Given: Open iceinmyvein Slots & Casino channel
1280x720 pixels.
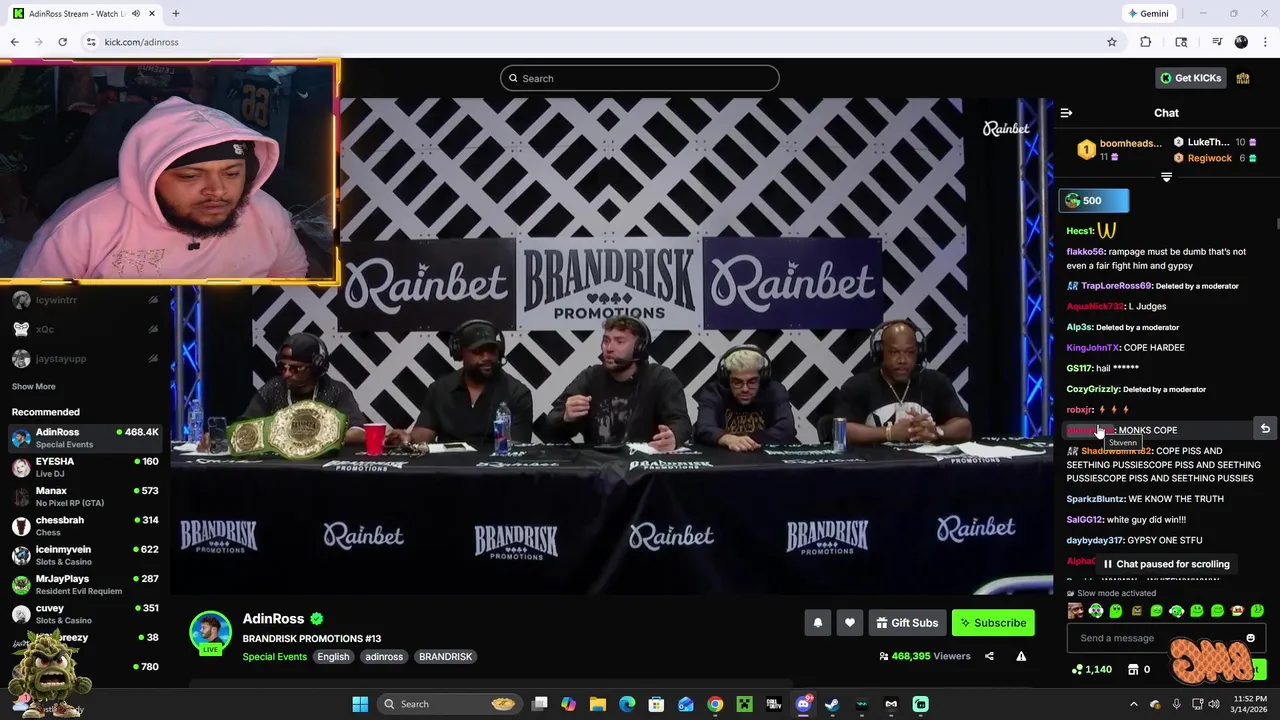Looking at the screenshot, I should coord(85,555).
